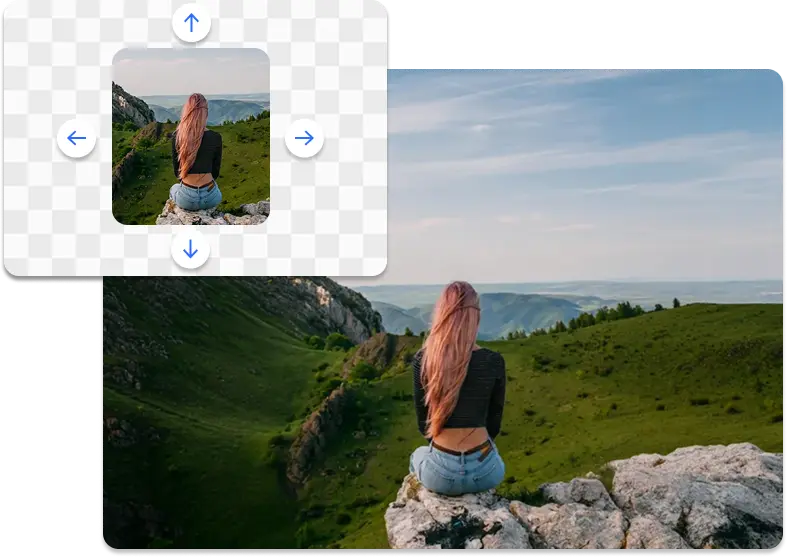
Task: Click the row of trees on the hilltop
Action: coord(600,317)
